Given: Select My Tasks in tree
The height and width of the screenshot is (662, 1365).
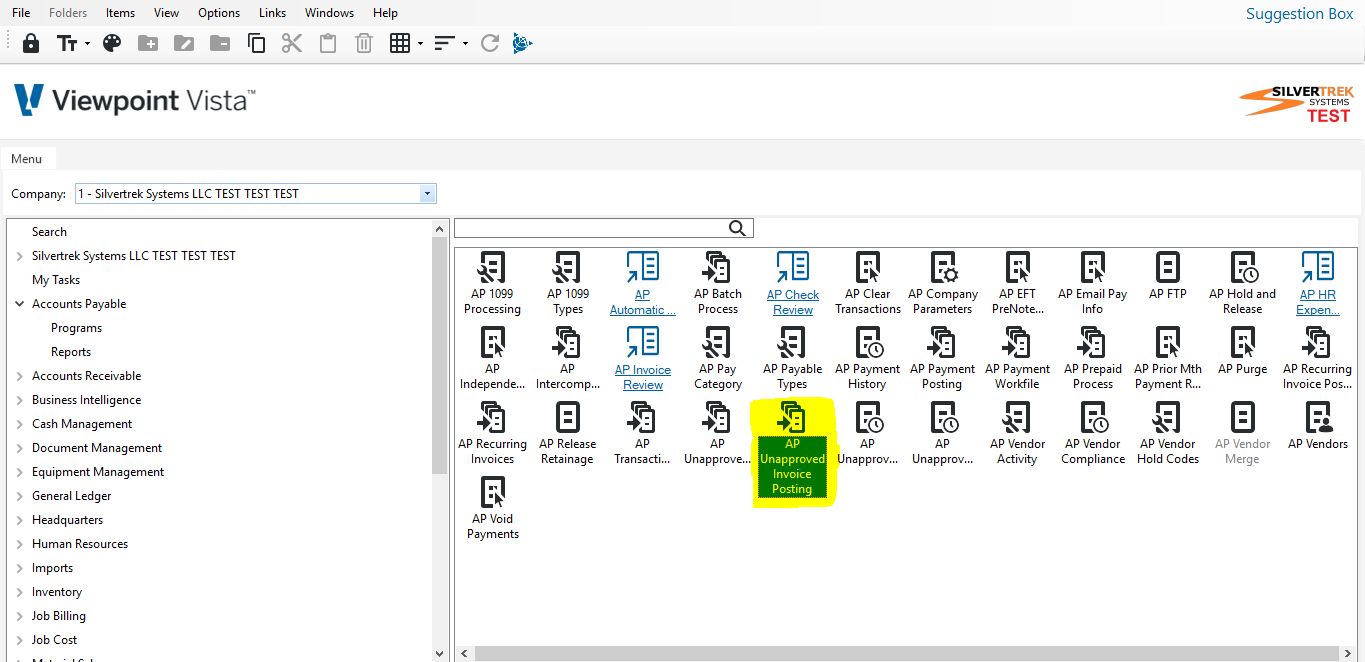Looking at the screenshot, I should point(56,280).
